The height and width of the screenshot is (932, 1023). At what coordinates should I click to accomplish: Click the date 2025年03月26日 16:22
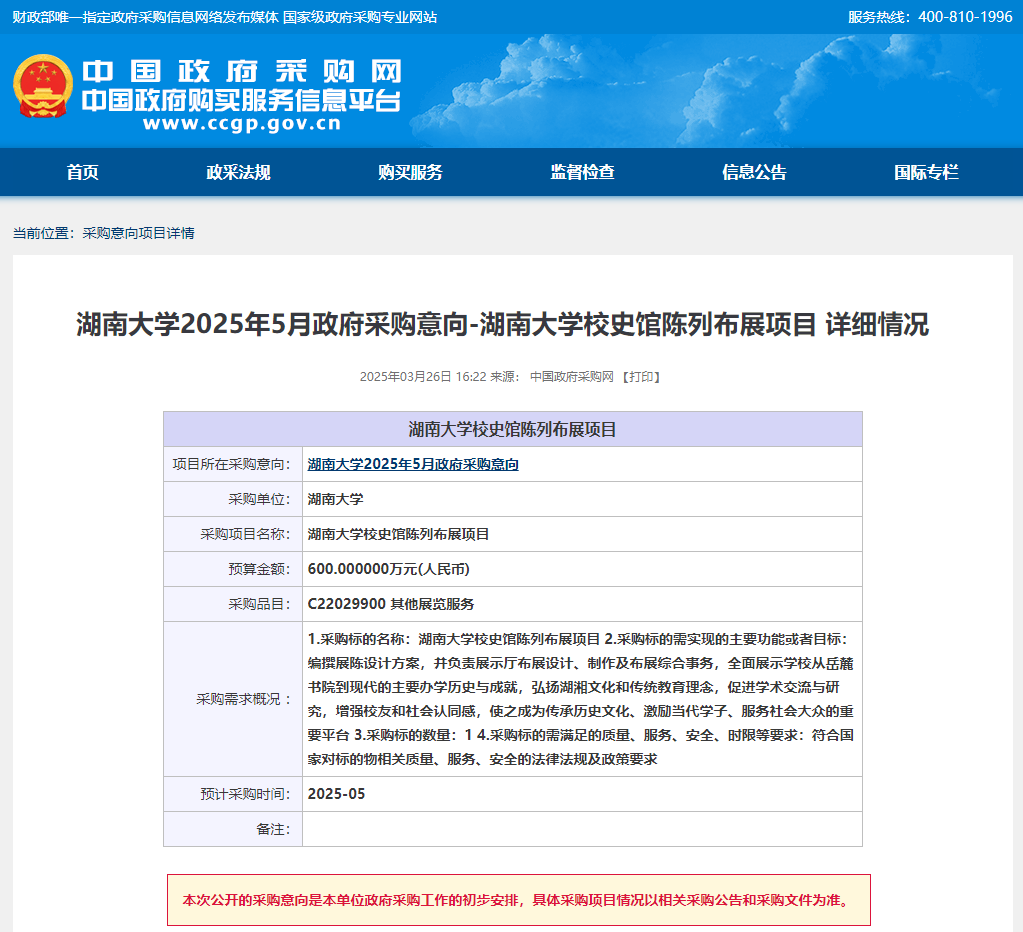(423, 377)
